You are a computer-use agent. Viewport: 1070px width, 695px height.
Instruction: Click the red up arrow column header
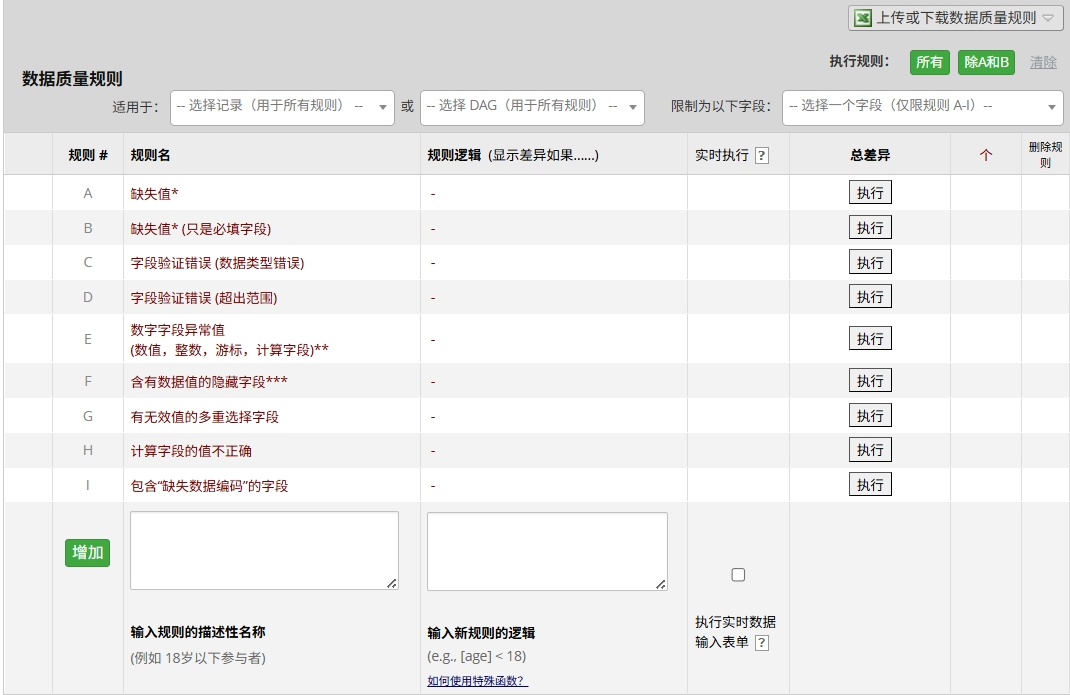[x=985, y=155]
